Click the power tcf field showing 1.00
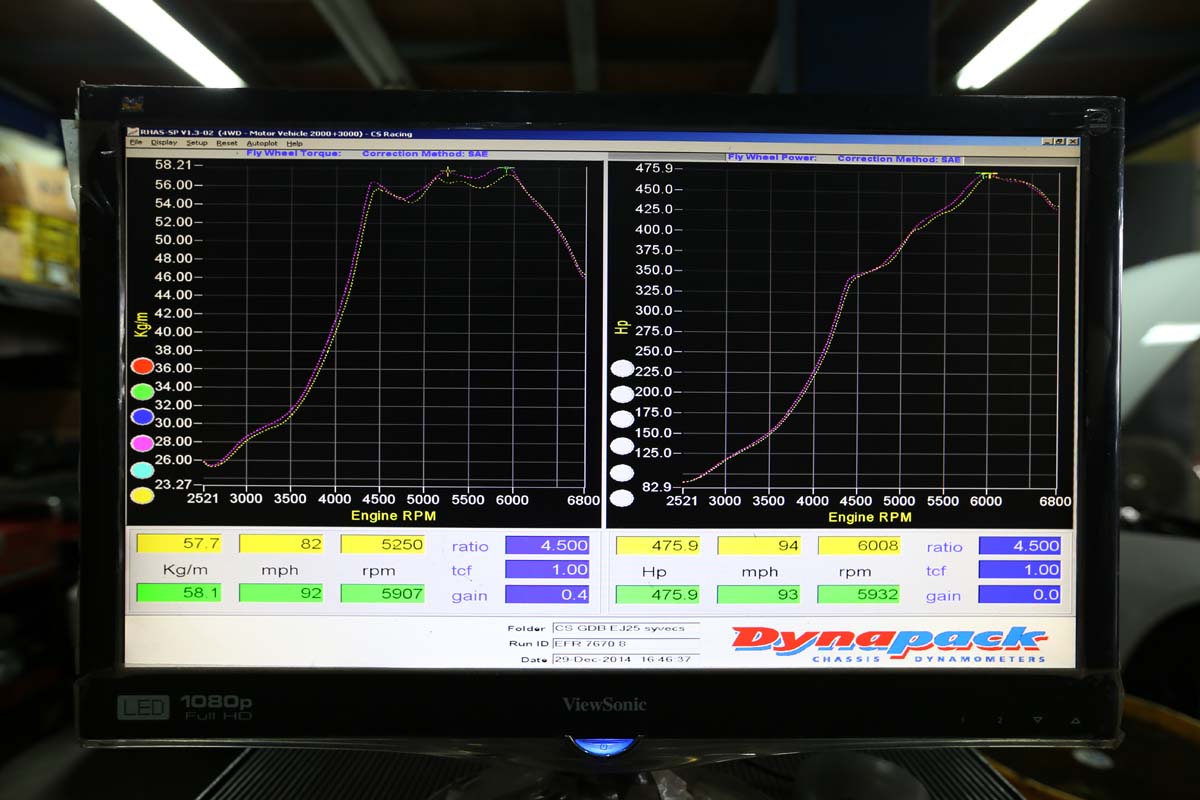Screen dimensions: 1200x800 click(1018, 570)
